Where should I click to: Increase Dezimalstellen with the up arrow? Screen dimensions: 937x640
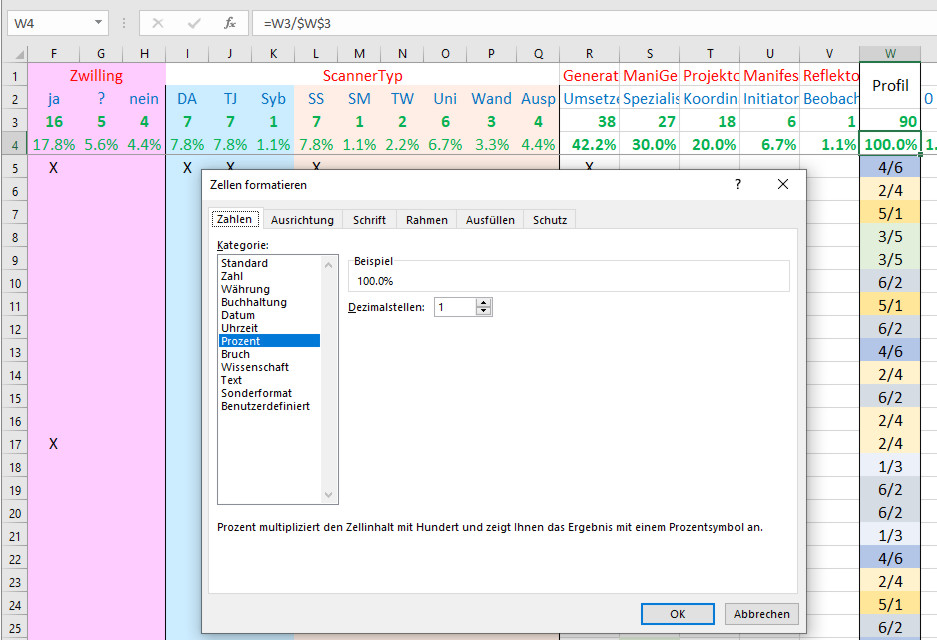484,303
